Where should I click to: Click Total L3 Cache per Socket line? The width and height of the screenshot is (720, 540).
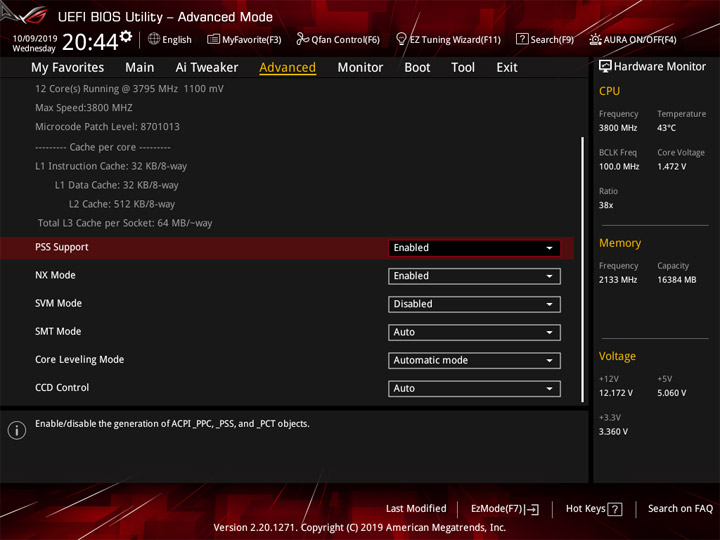tap(125, 223)
